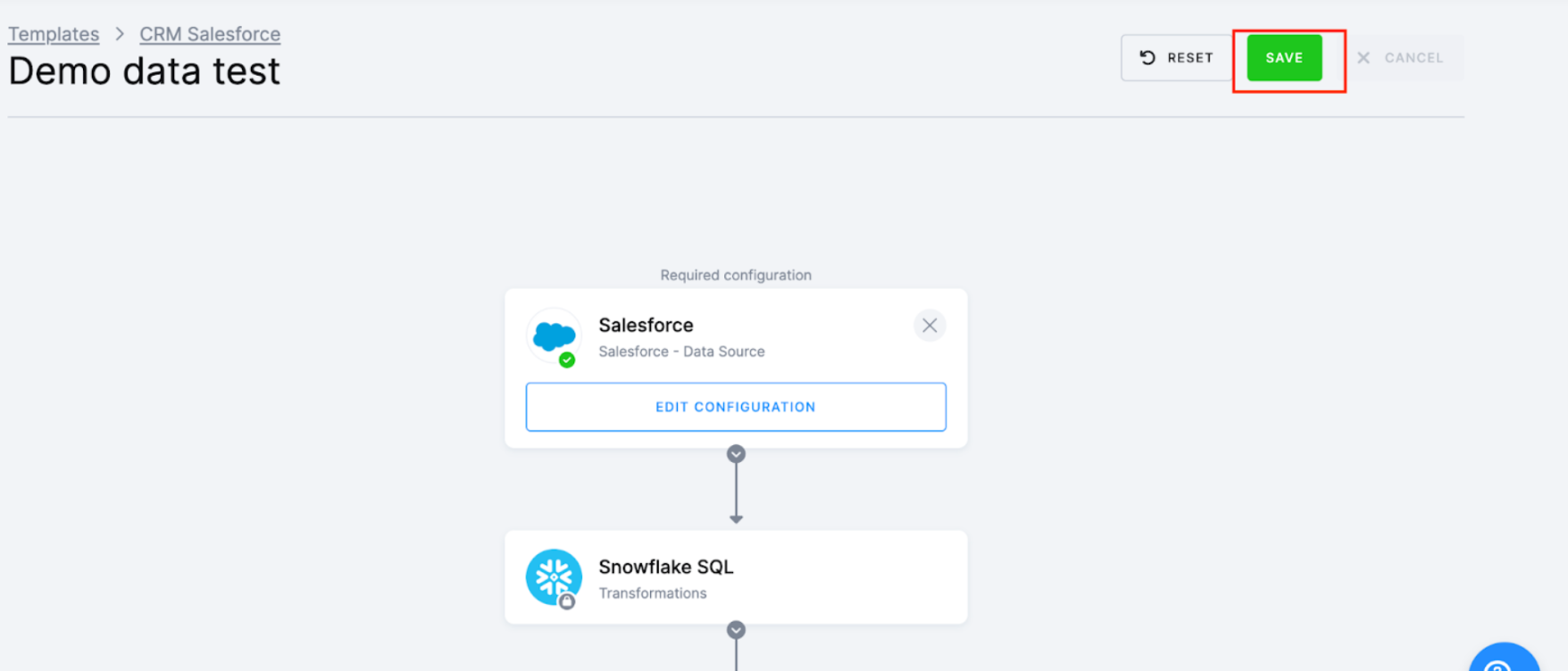Navigate to CRM Salesforce breadcrumb

[x=210, y=34]
